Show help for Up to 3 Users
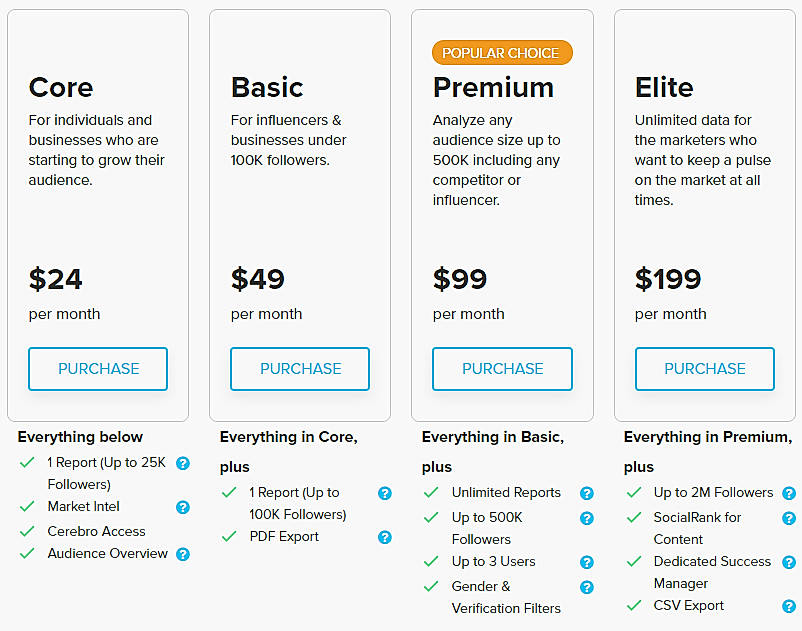The image size is (802, 631). coord(587,562)
